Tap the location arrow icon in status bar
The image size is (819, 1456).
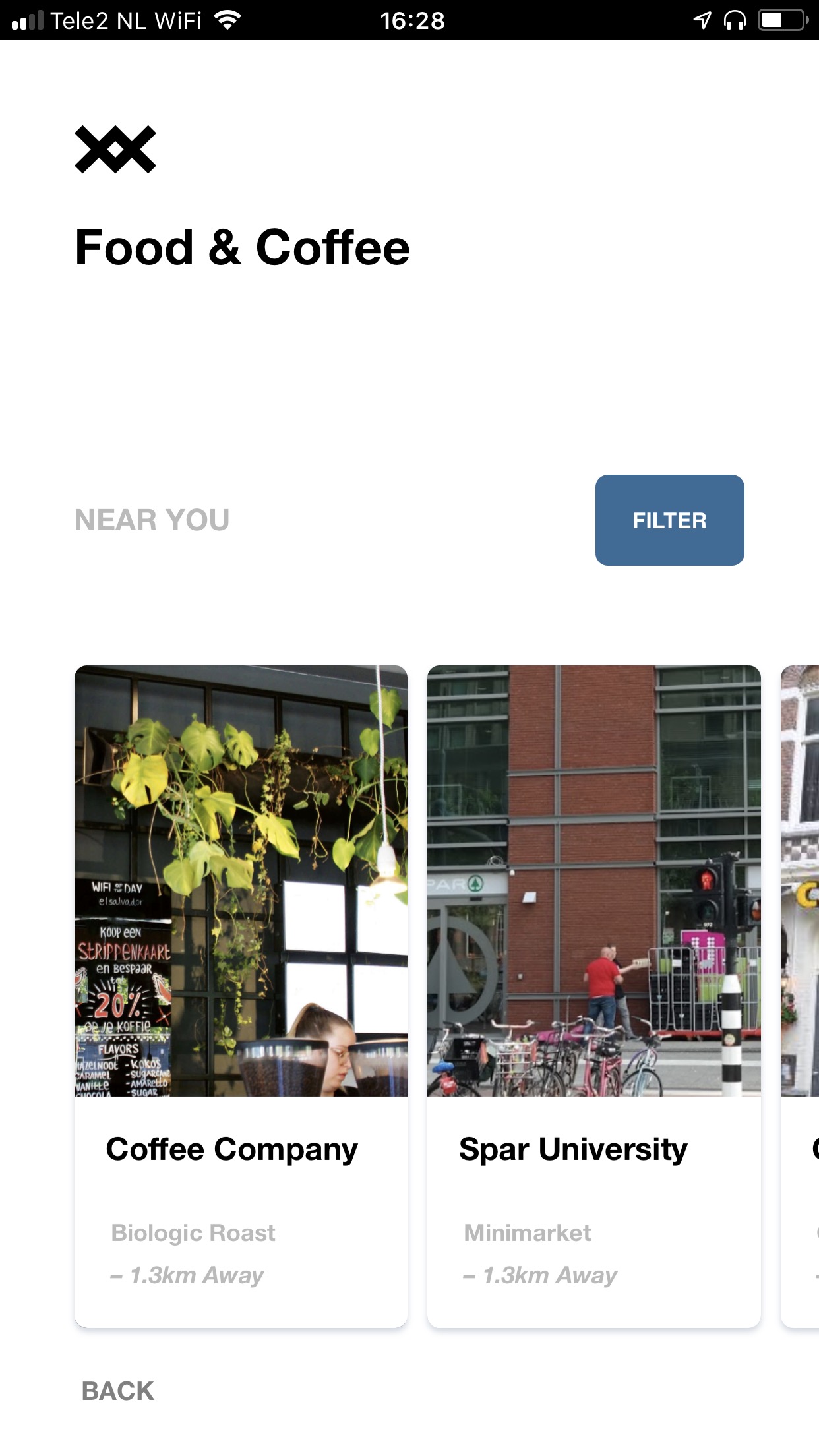coord(703,20)
